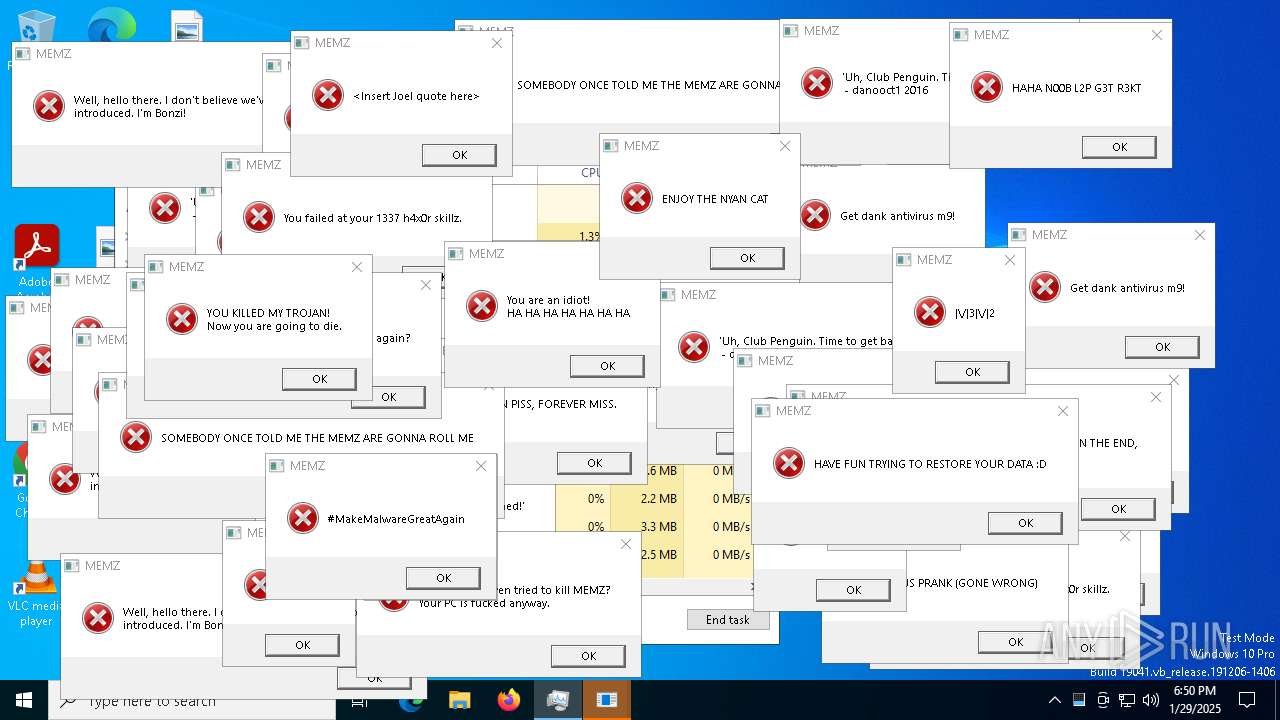
Task: Open the Microsoft Edge desktop shortcut
Action: coord(111,27)
